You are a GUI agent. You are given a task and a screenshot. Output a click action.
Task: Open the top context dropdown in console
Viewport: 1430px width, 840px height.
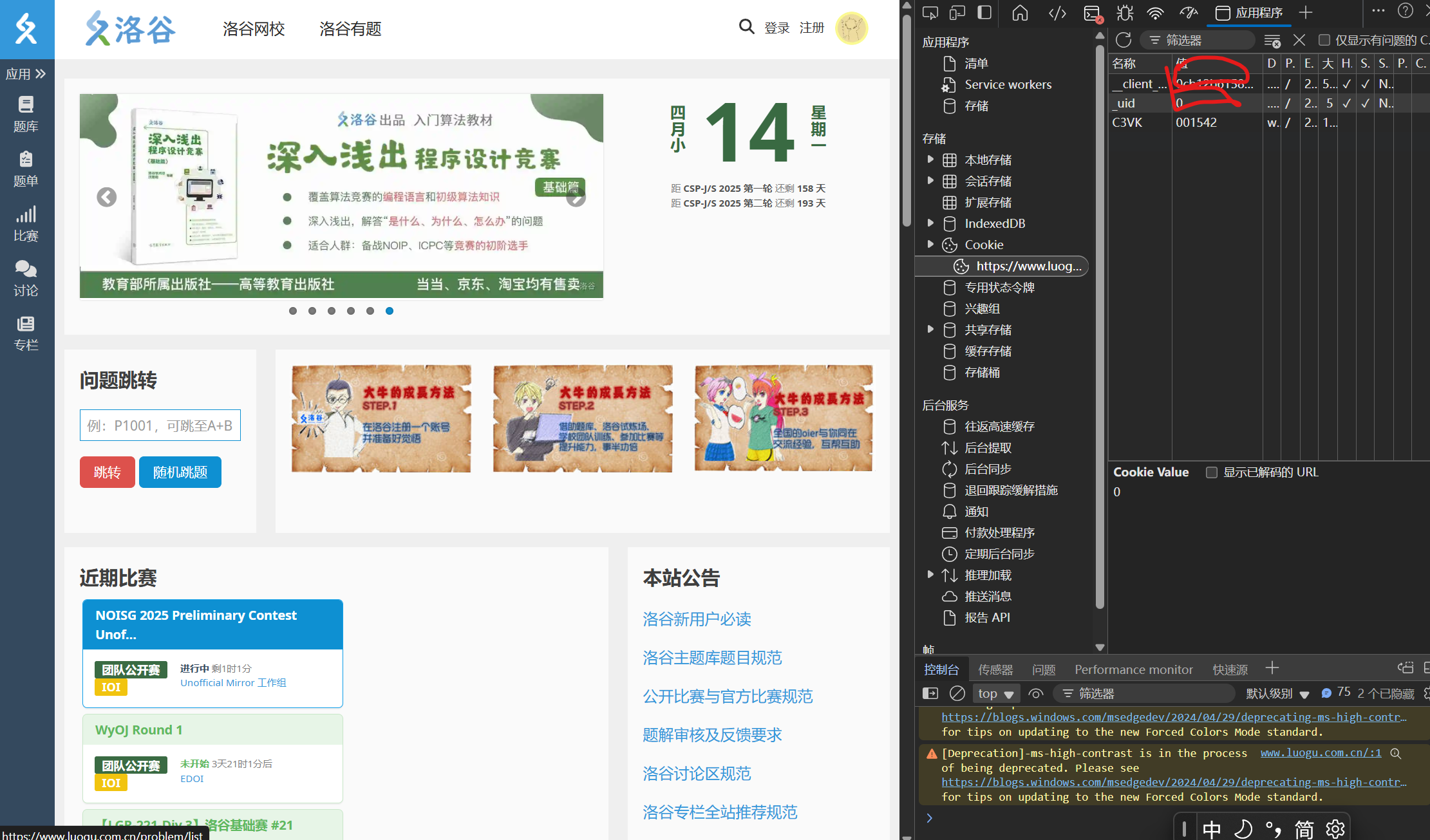[995, 693]
